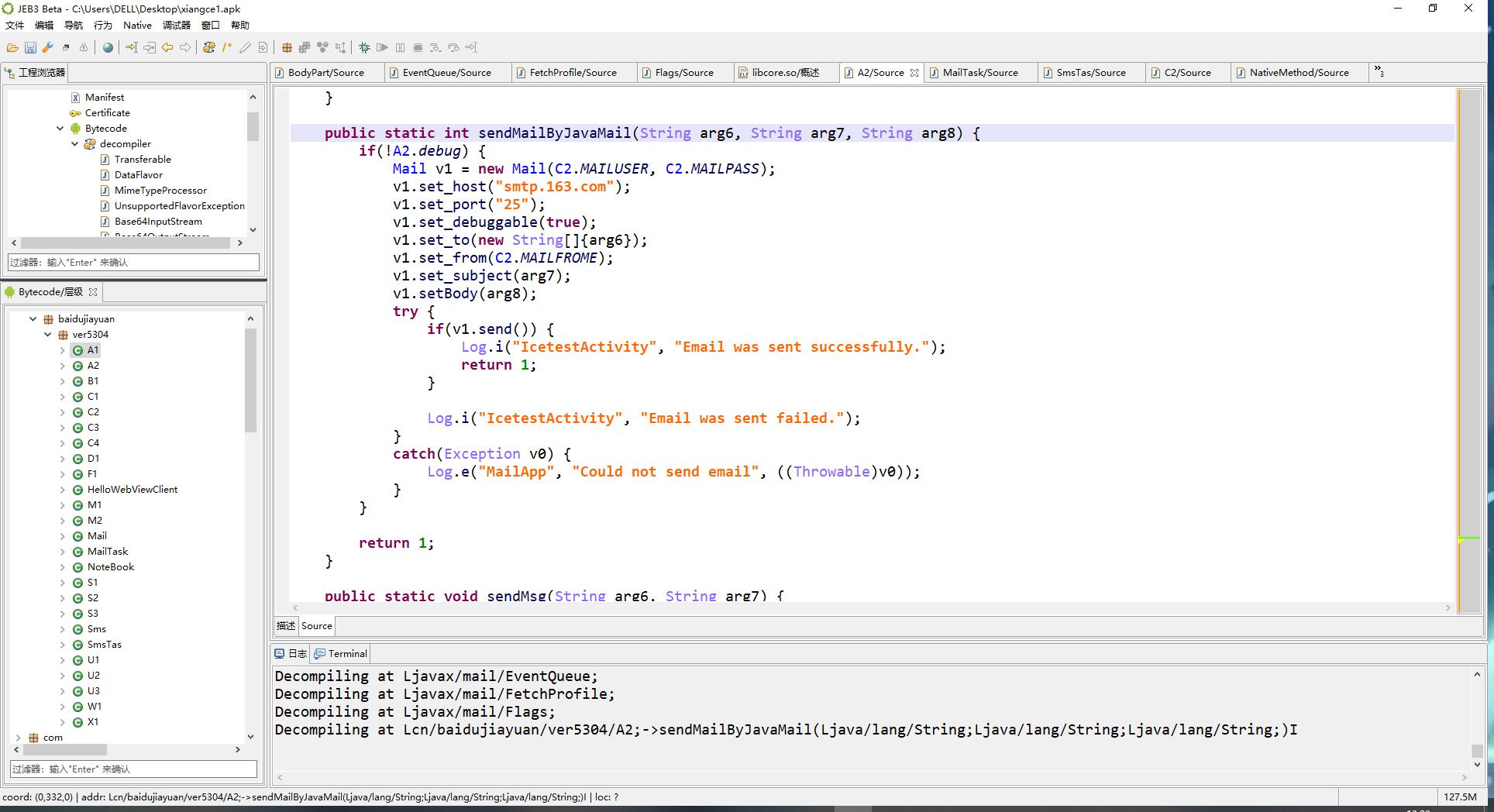
Task: Collapse the Bytecode tree node
Action: click(x=60, y=129)
